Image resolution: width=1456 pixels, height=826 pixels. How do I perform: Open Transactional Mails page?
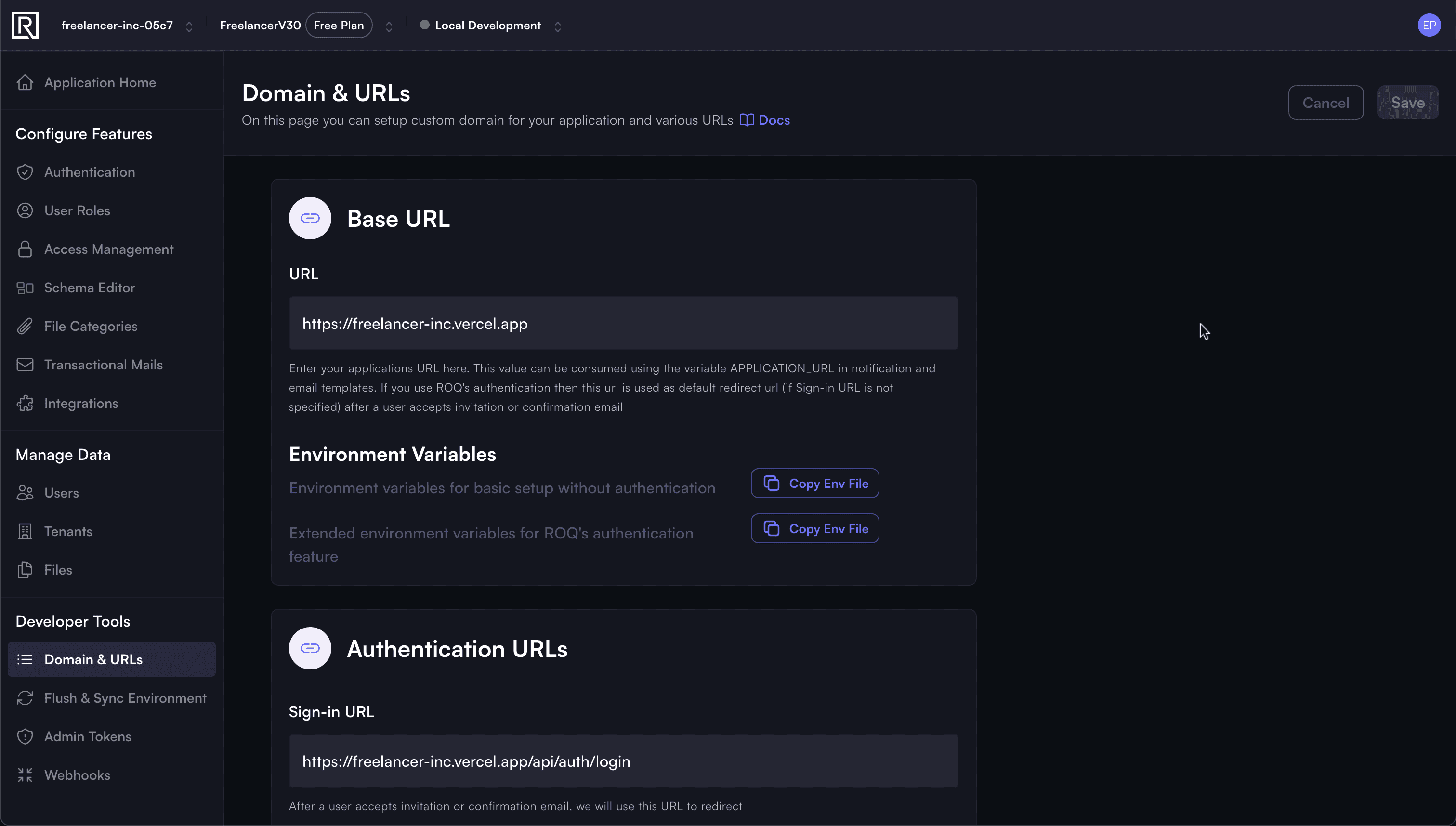pos(112,365)
